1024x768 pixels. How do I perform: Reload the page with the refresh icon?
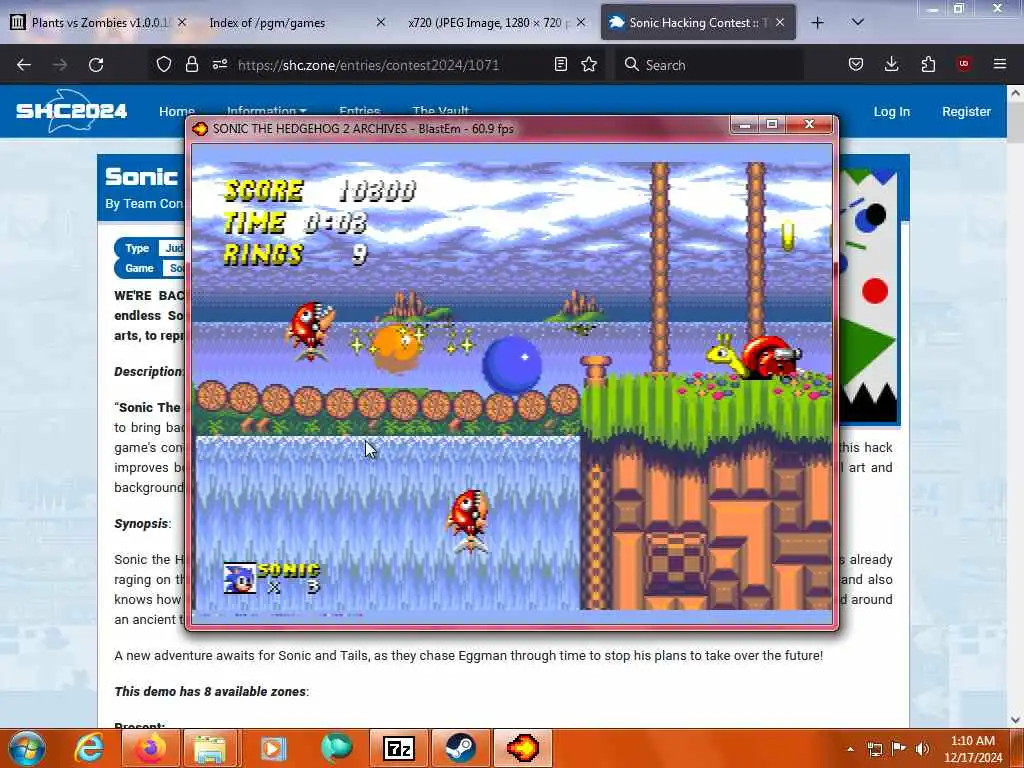[x=96, y=65]
